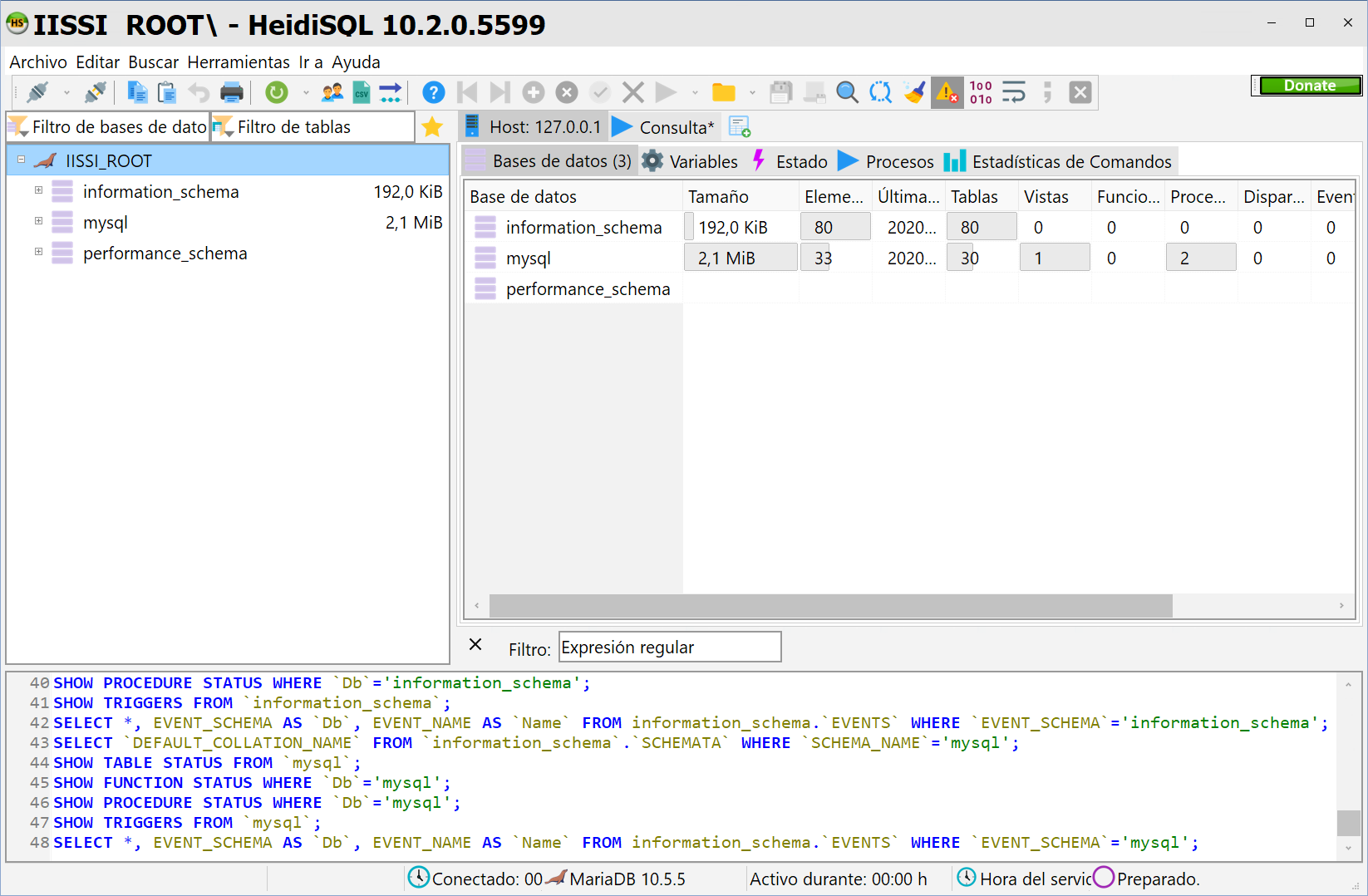Run the table maintenance broom icon

(914, 92)
